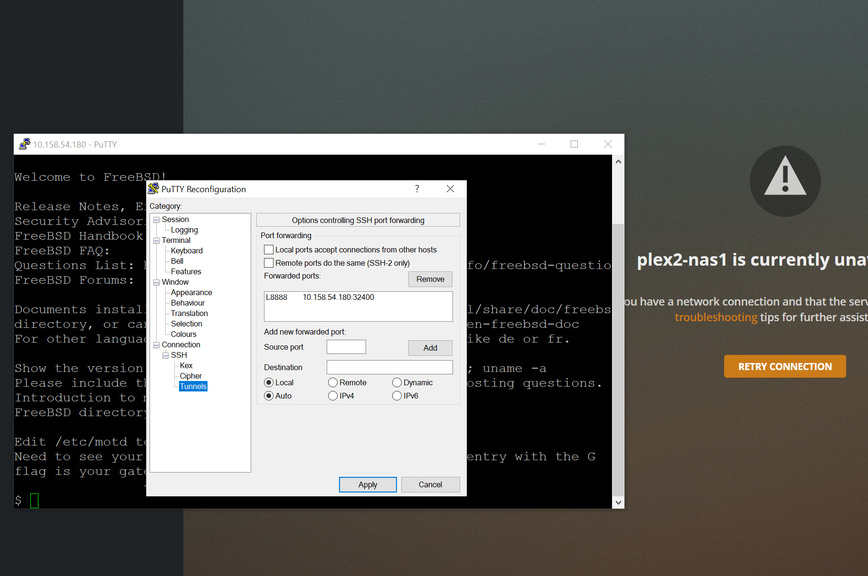Open the Appearance category
The width and height of the screenshot is (868, 576).
pos(192,292)
